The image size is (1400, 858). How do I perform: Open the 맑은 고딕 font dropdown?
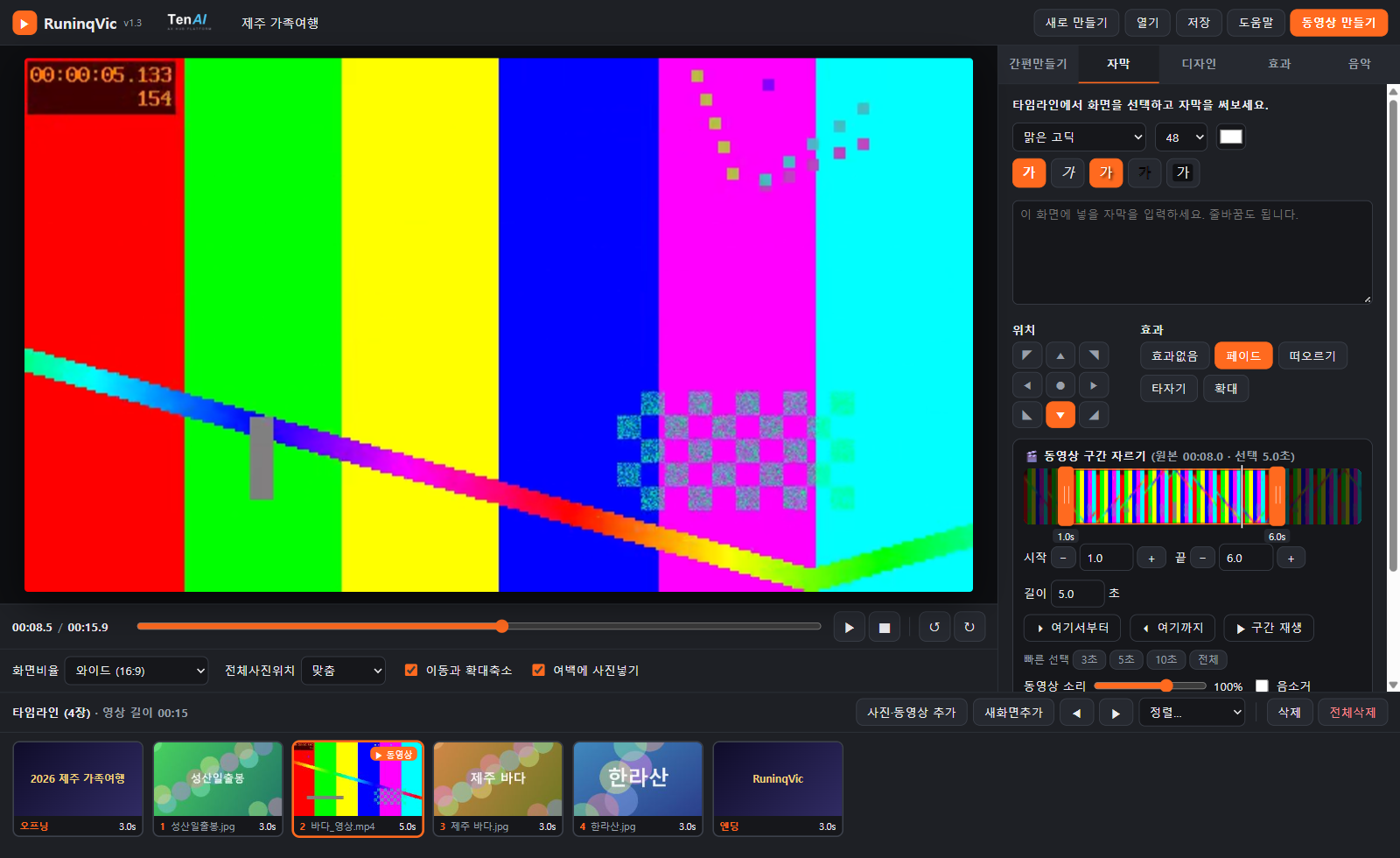click(x=1079, y=137)
